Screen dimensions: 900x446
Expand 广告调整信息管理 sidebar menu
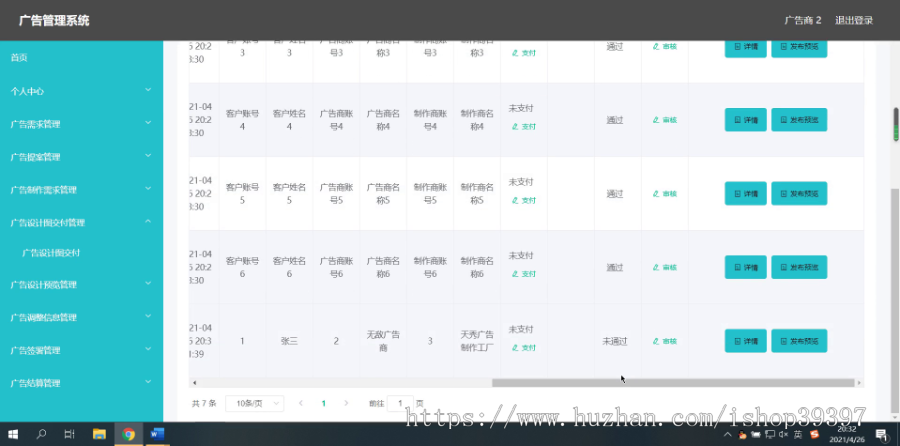[x=82, y=317]
